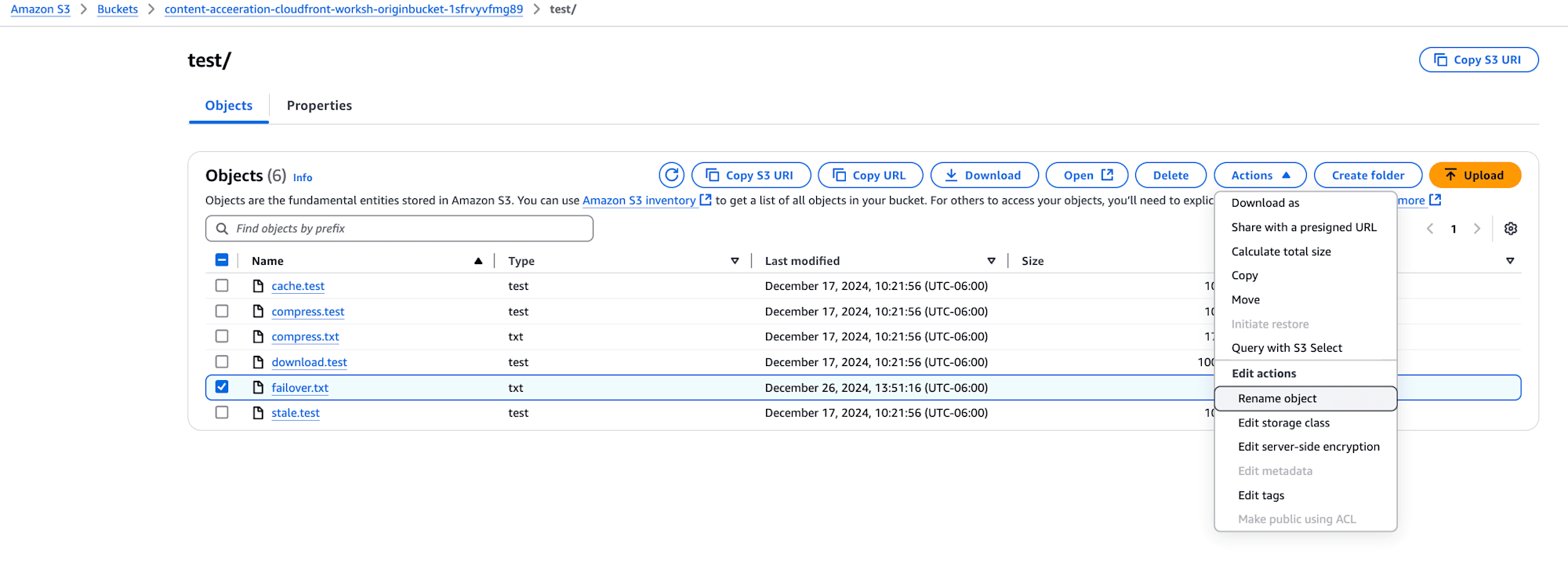The width and height of the screenshot is (1568, 565).
Task: Click the file icon next to download.test
Action: [258, 362]
